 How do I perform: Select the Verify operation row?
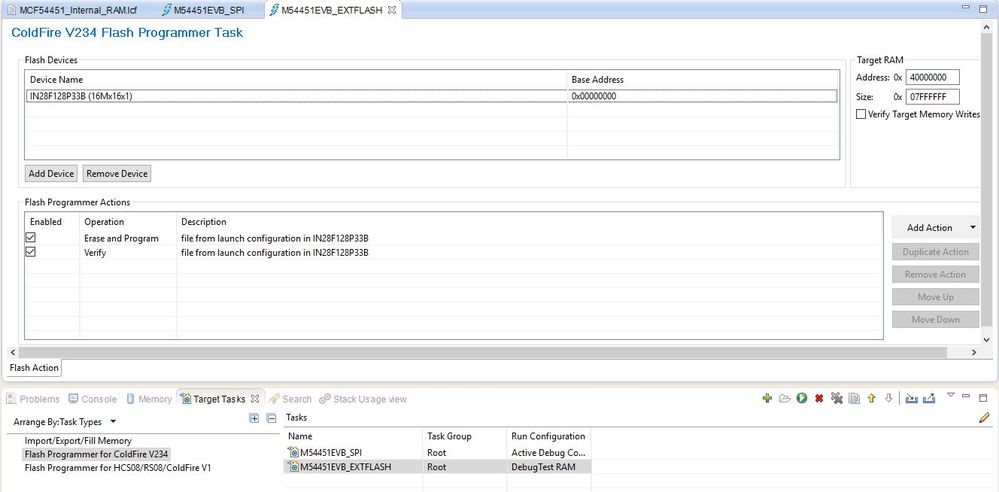click(x=454, y=252)
